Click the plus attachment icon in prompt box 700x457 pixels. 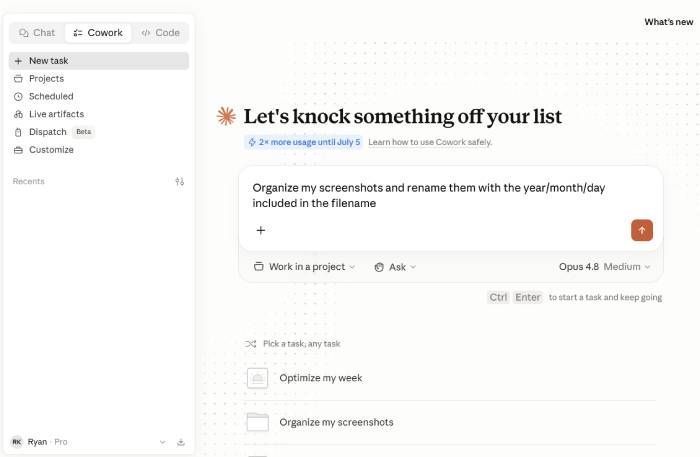(x=261, y=230)
